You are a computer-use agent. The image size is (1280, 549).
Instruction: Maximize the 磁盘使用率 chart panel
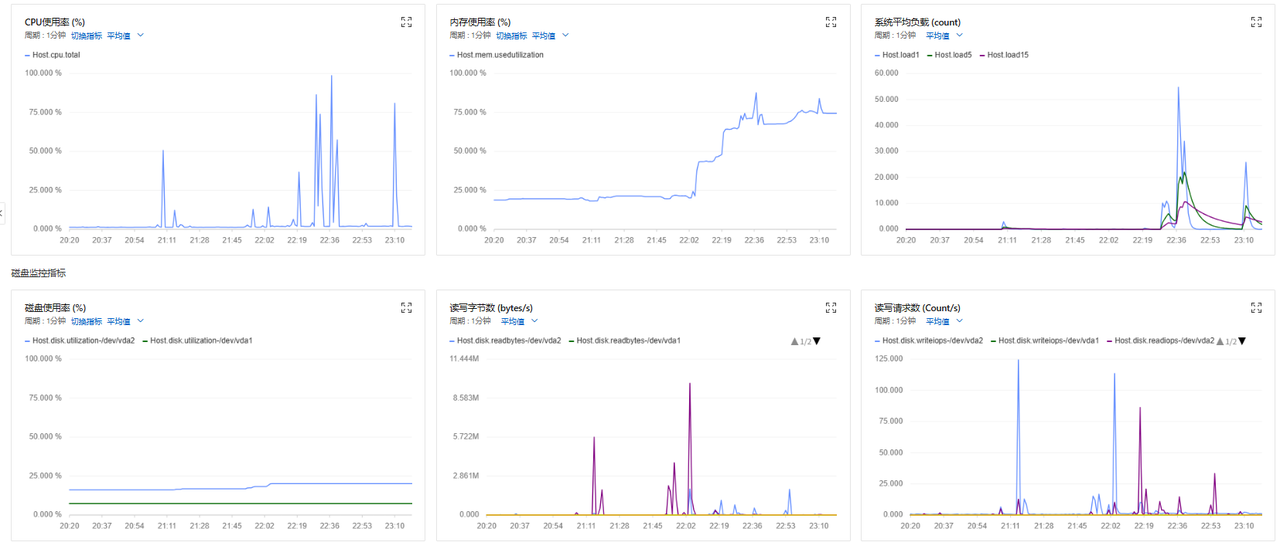(x=406, y=308)
